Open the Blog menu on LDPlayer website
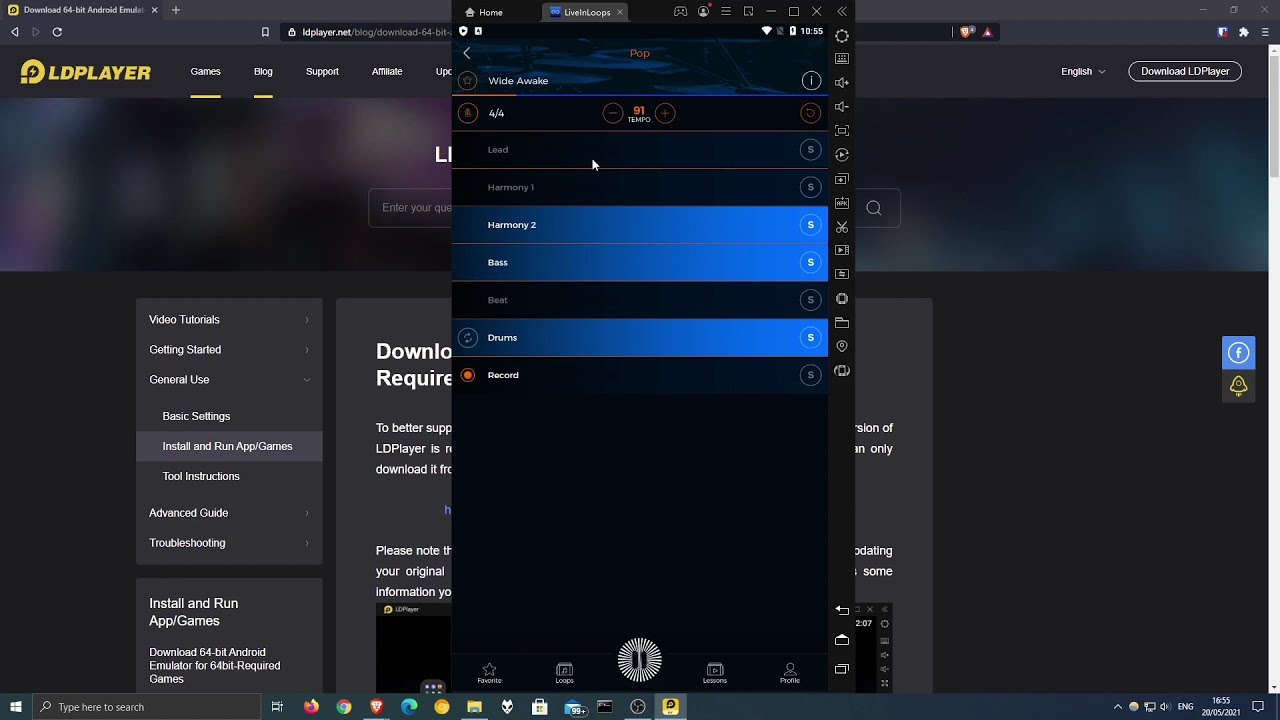Screen dimensions: 1280x720 [x=263, y=71]
